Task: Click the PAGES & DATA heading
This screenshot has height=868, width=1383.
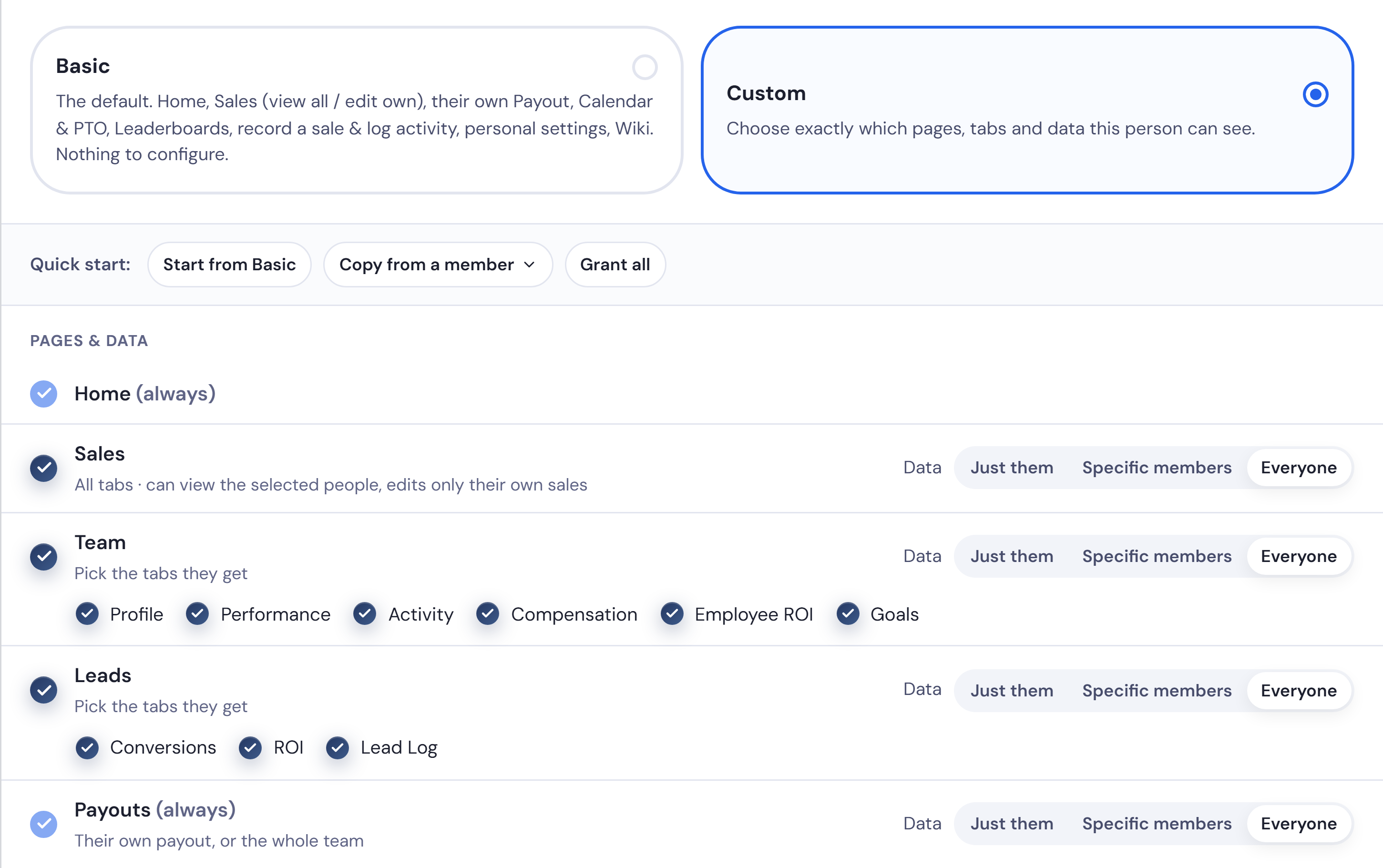Action: (x=89, y=340)
